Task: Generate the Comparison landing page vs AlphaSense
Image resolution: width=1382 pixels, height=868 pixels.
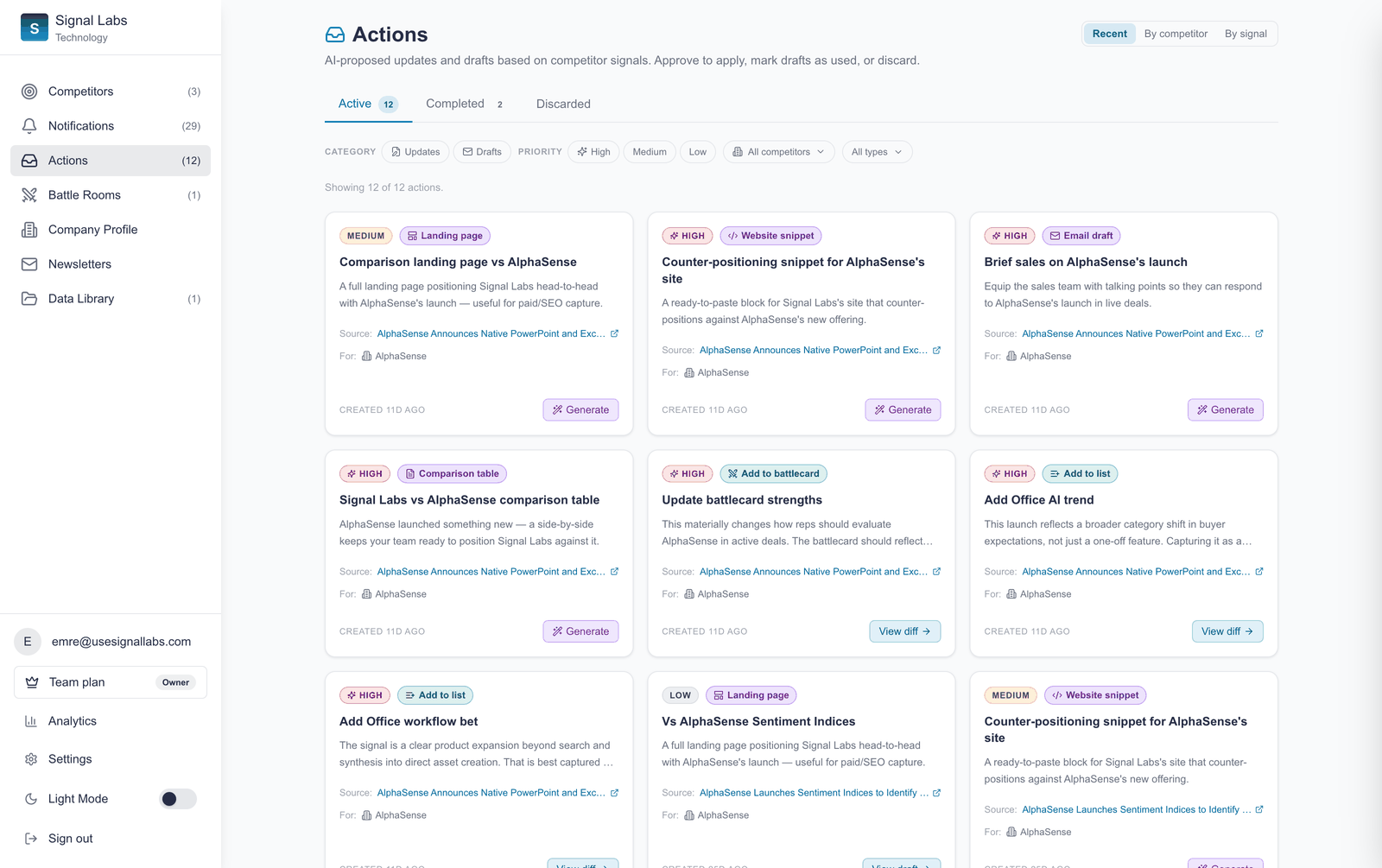Action: (580, 410)
